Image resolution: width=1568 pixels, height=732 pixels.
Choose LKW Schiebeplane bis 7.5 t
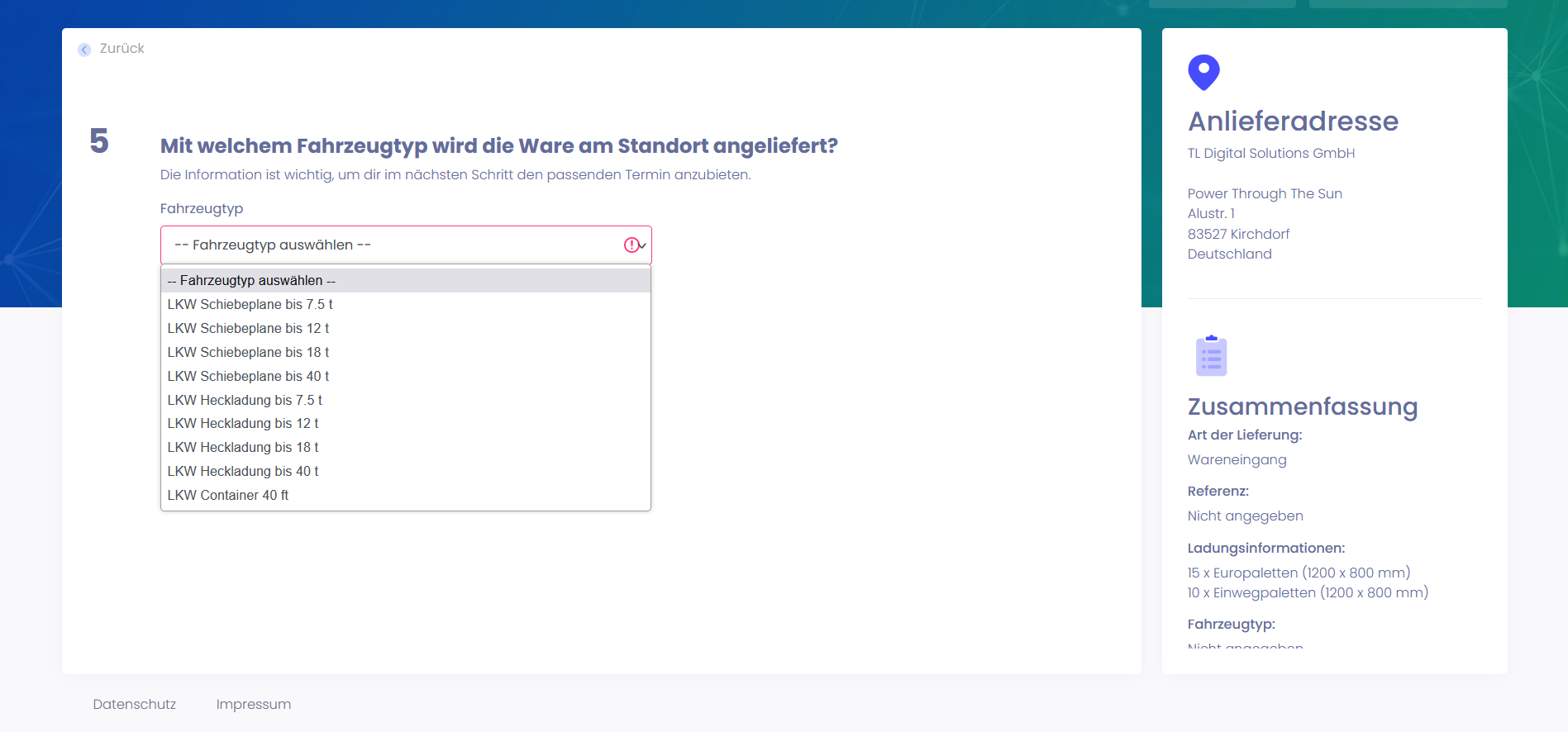[x=250, y=305]
